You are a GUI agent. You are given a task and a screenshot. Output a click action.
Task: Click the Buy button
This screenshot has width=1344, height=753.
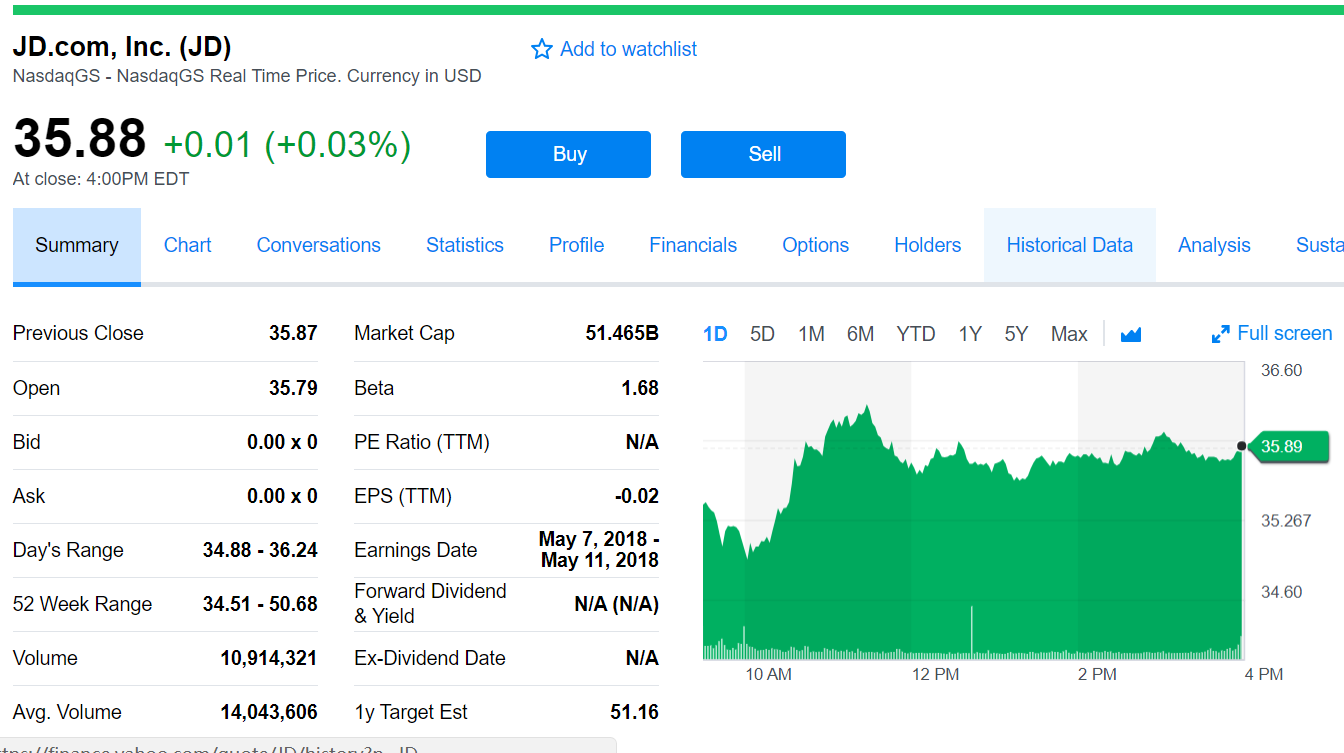tap(568, 154)
